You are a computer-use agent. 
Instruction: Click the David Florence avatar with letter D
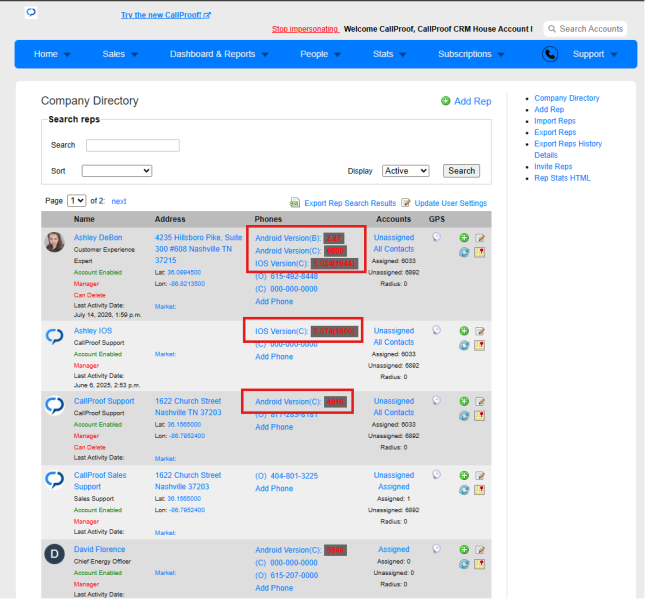pyautogui.click(x=54, y=554)
